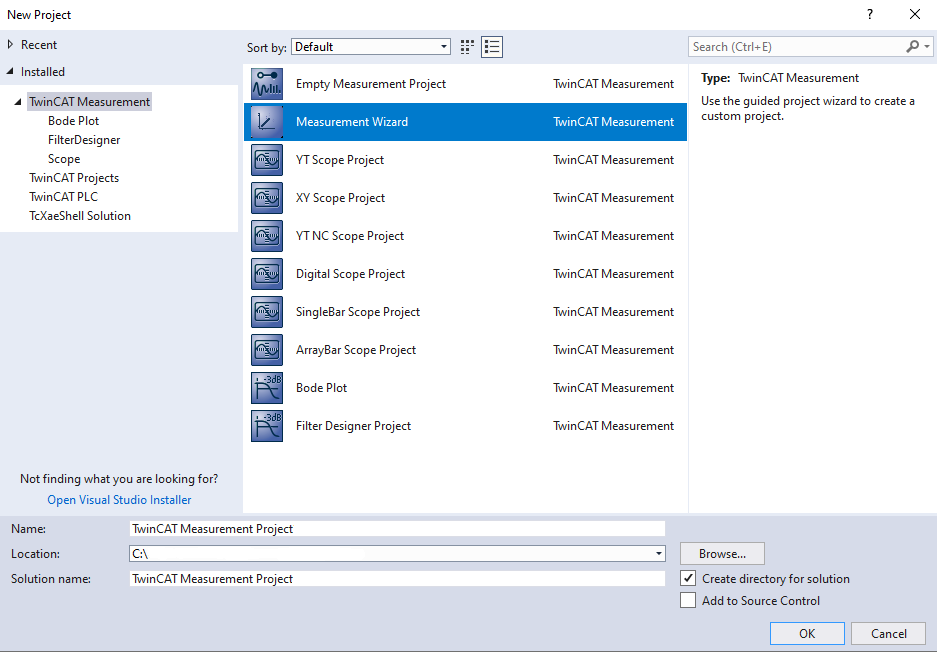Collapse the Installed section

(x=10, y=71)
